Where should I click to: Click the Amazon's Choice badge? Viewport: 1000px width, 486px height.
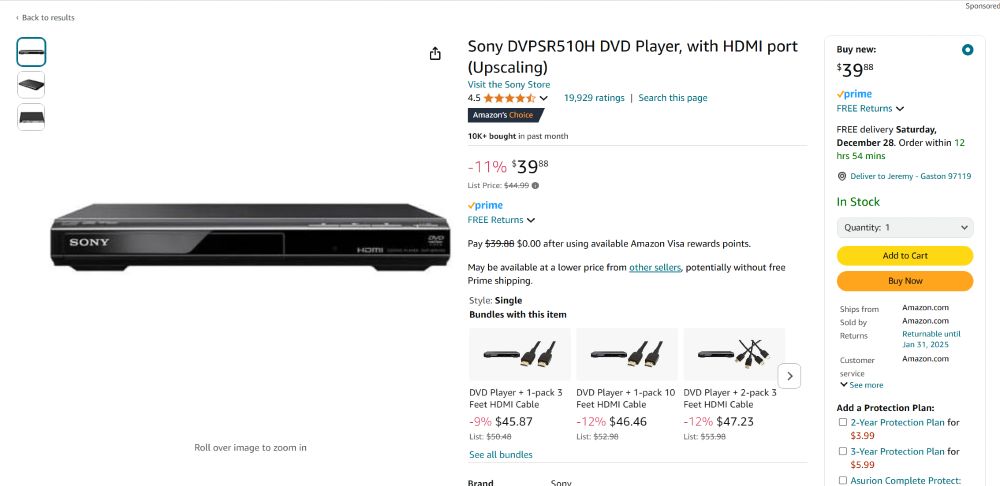506,115
